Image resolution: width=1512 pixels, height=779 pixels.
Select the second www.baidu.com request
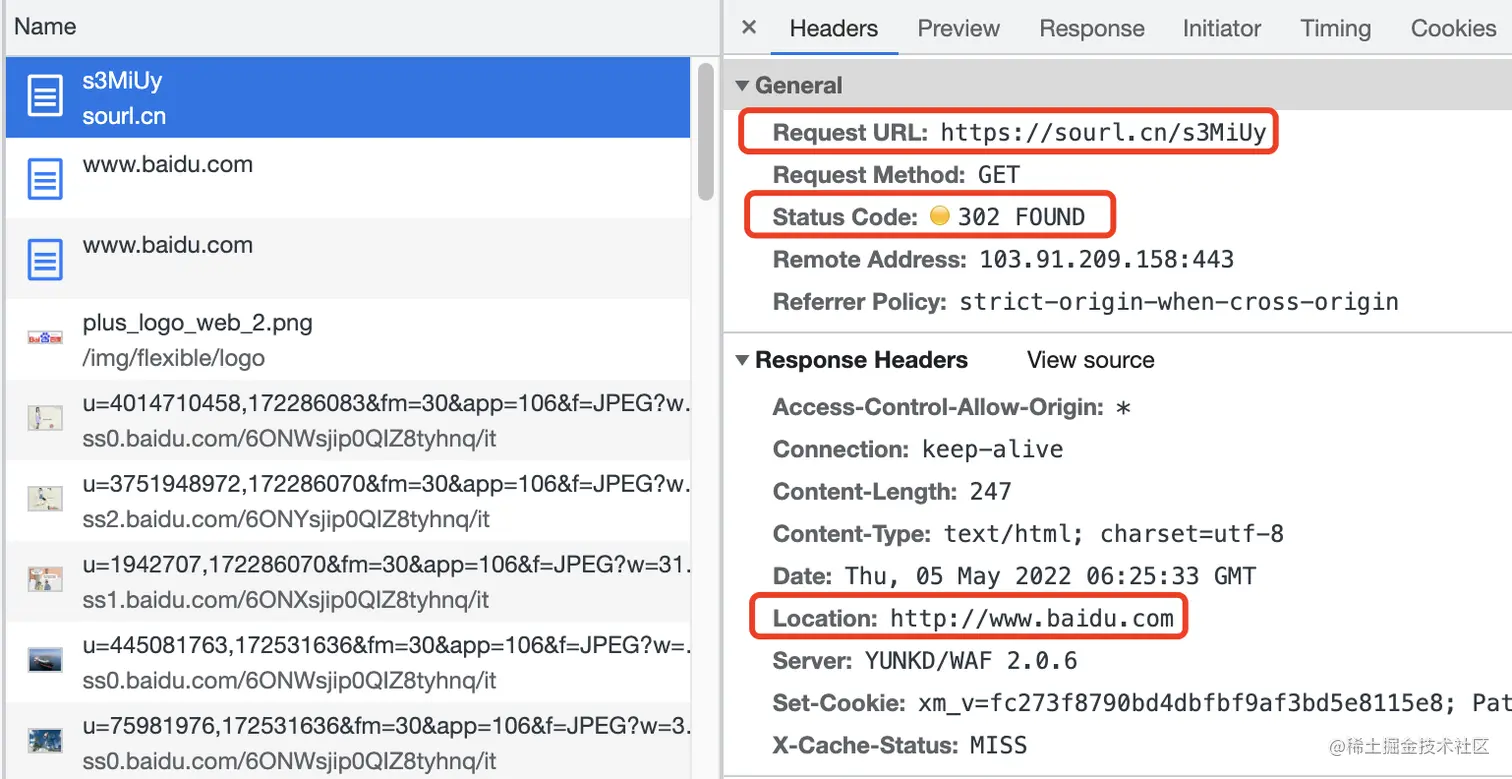(x=348, y=258)
